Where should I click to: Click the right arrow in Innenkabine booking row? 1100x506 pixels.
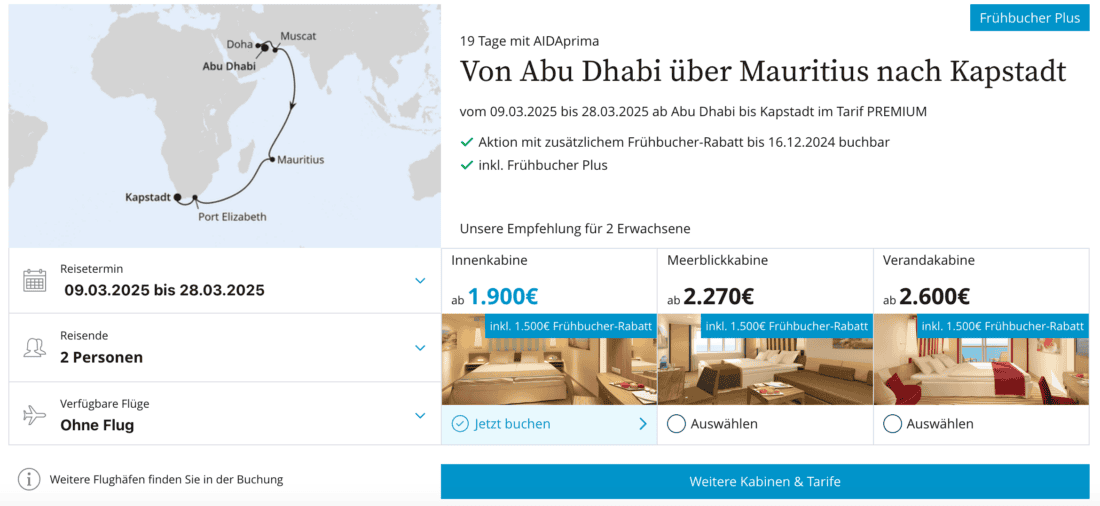tap(642, 424)
